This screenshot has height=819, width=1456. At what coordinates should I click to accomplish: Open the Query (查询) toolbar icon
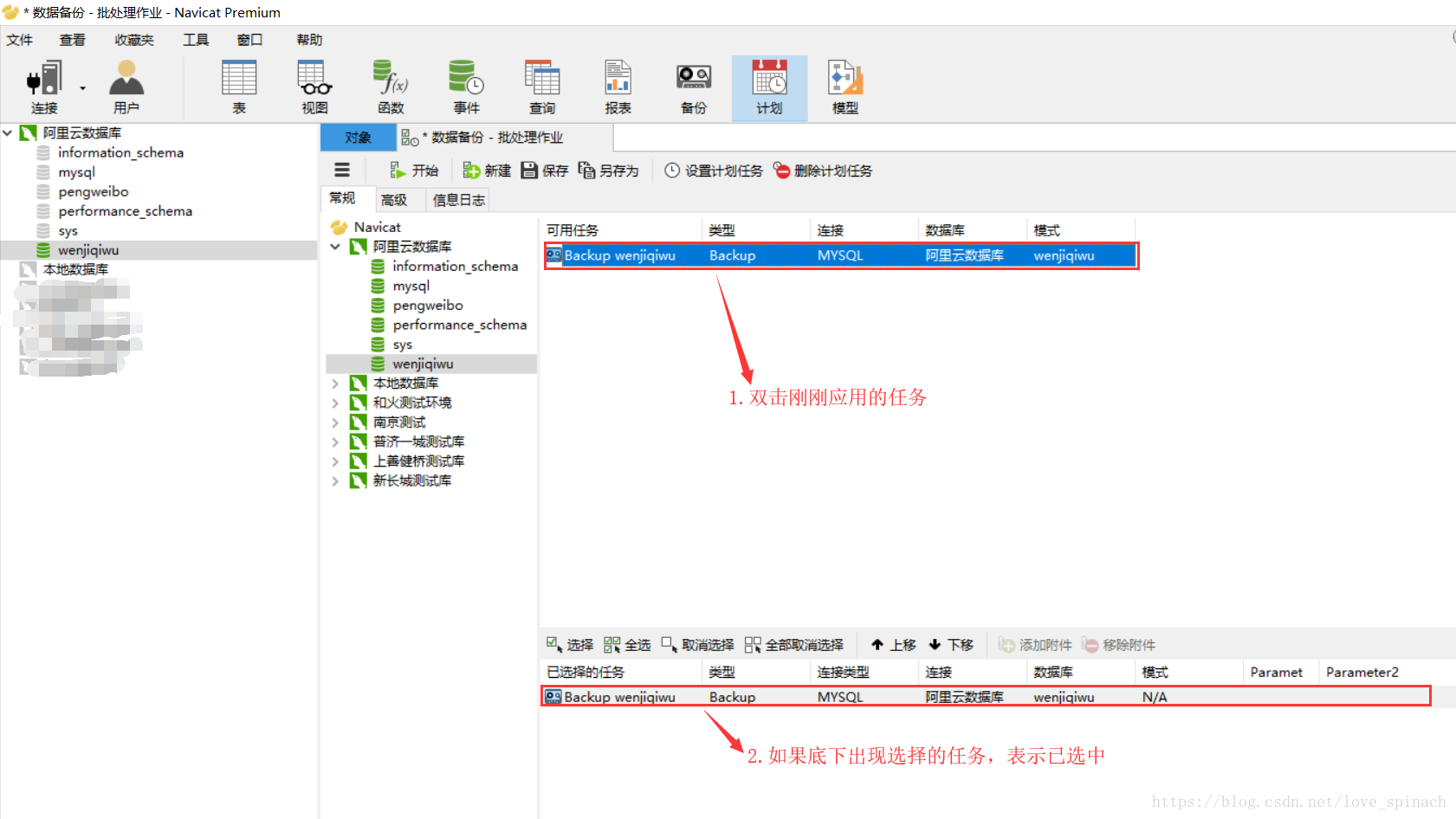click(542, 87)
